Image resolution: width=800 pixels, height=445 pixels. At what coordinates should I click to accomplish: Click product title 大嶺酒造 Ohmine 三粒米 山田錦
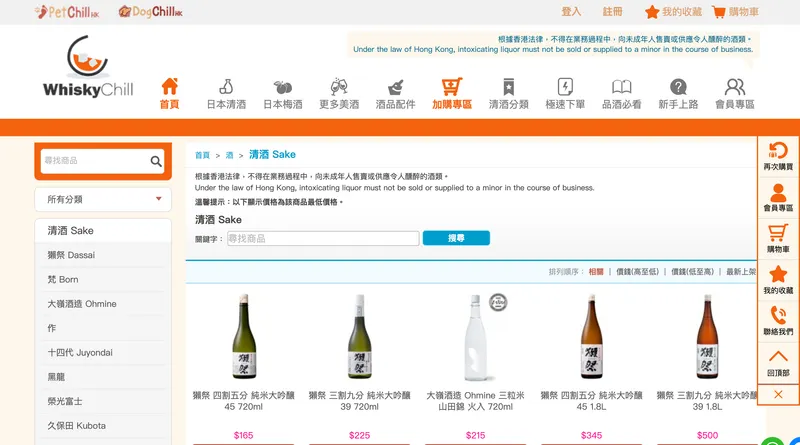[x=476, y=401]
